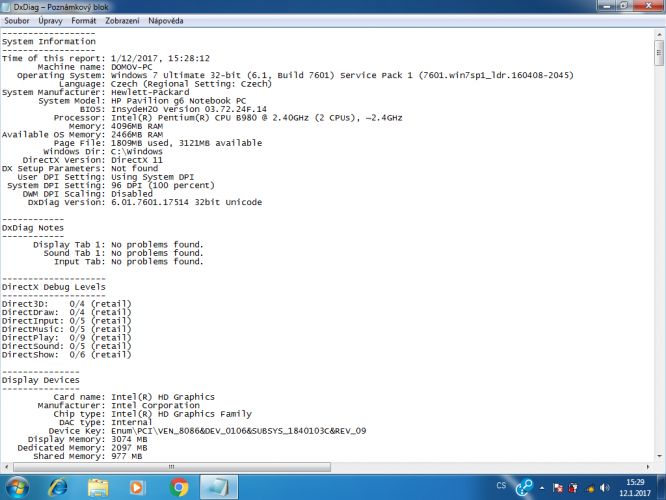Click the 'C:\Windows' directory text
The width and height of the screenshot is (666, 500).
(x=137, y=152)
